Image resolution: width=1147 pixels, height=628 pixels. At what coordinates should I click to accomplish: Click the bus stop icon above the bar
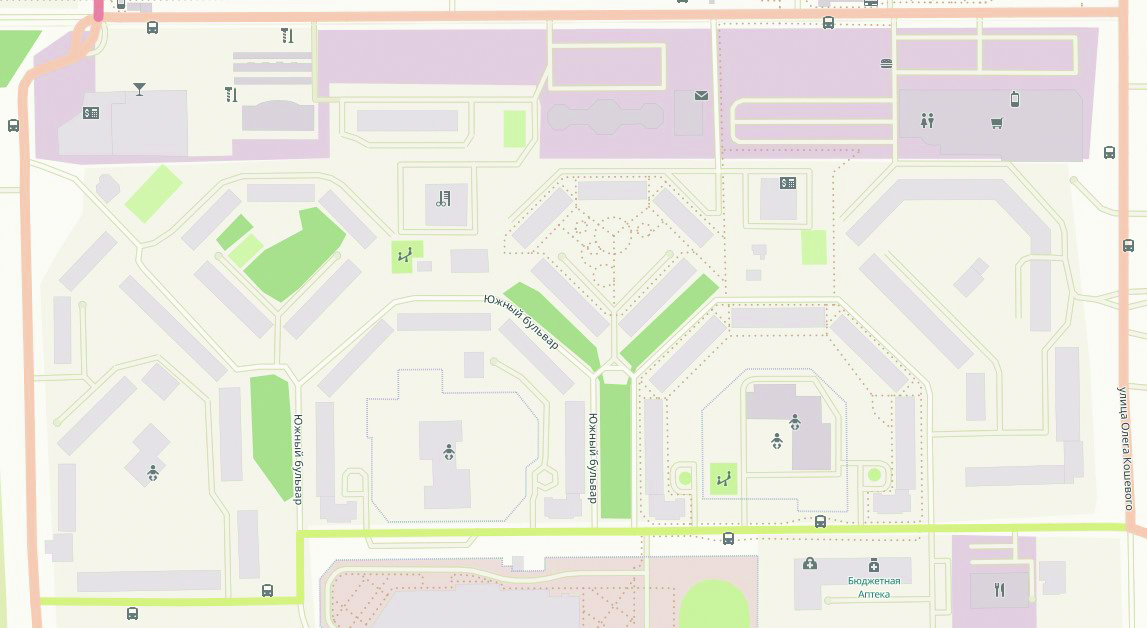click(152, 28)
